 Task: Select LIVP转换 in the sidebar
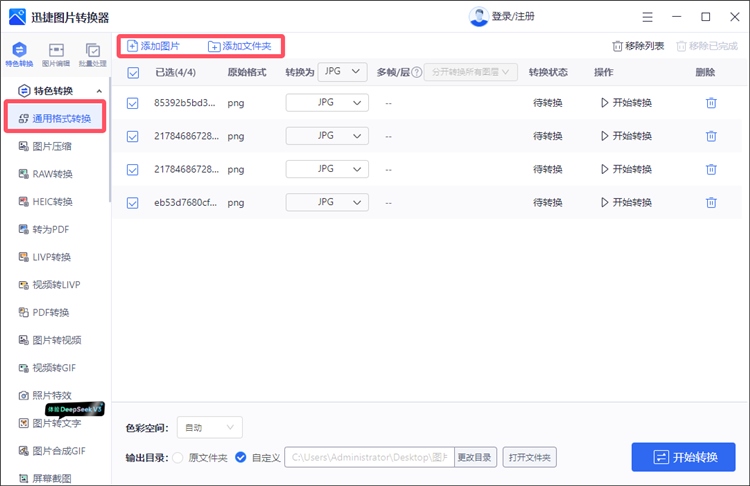tap(44, 257)
